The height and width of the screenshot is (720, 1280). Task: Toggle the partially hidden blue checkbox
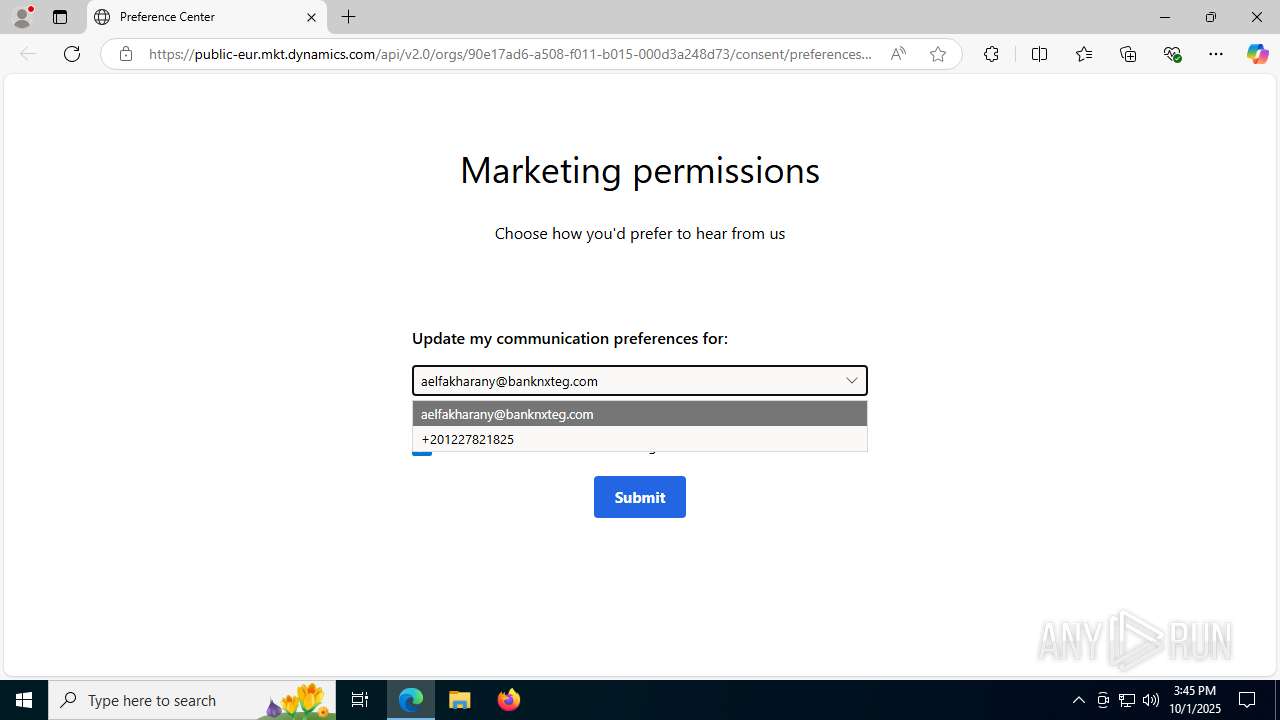click(x=422, y=450)
